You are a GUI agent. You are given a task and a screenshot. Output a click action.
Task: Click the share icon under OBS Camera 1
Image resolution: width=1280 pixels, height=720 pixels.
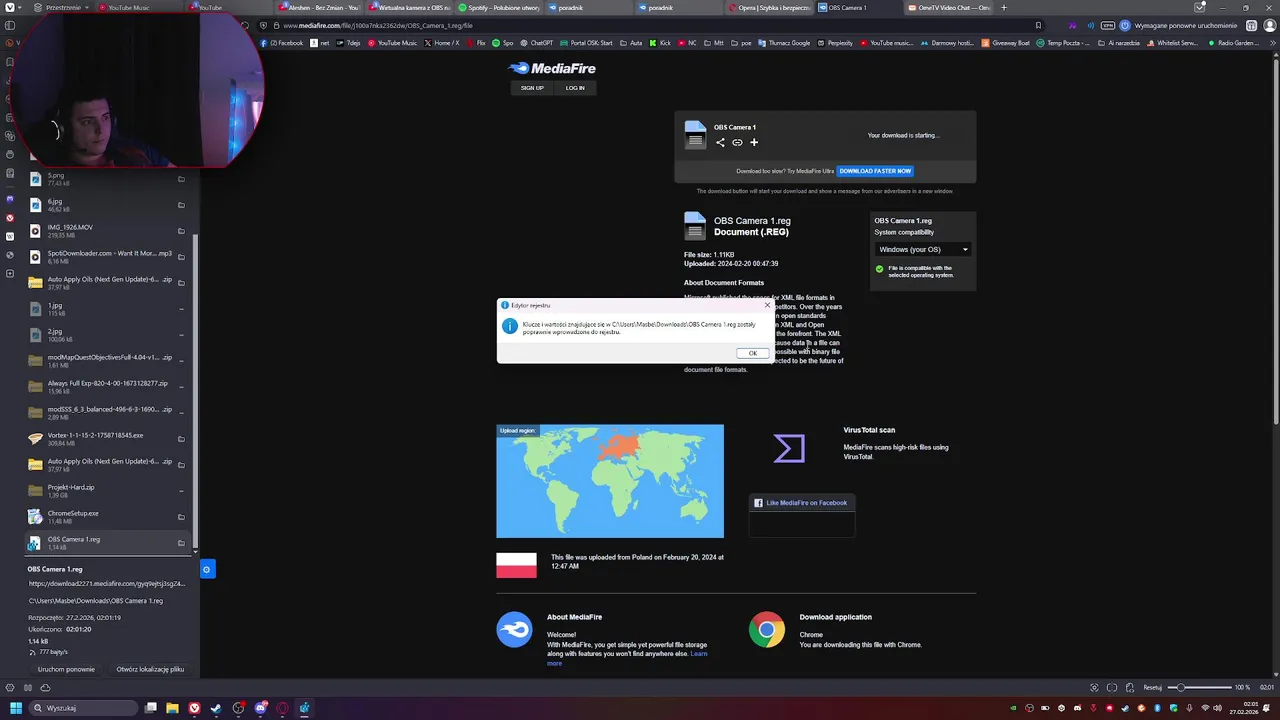tap(720, 142)
